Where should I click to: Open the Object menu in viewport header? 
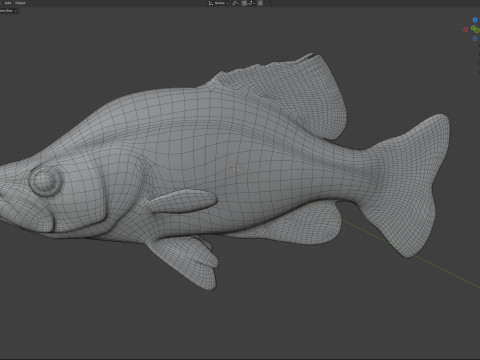pyautogui.click(x=20, y=3)
